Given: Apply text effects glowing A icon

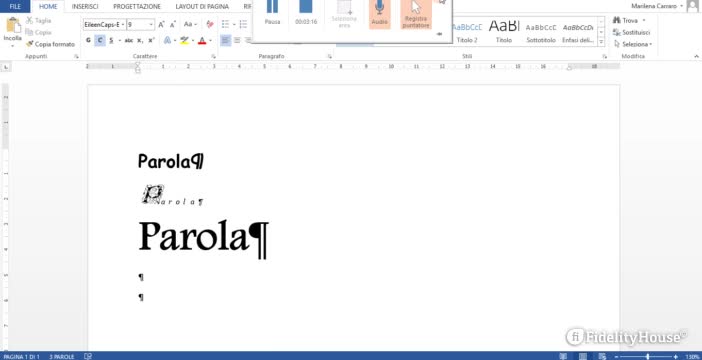Looking at the screenshot, I should click(x=167, y=40).
